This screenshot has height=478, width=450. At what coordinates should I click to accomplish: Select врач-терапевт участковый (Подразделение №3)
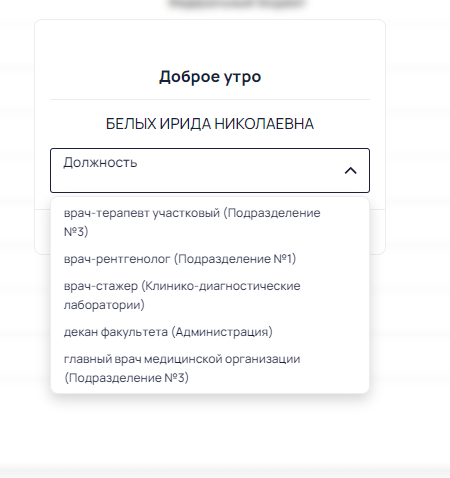[x=210, y=222]
